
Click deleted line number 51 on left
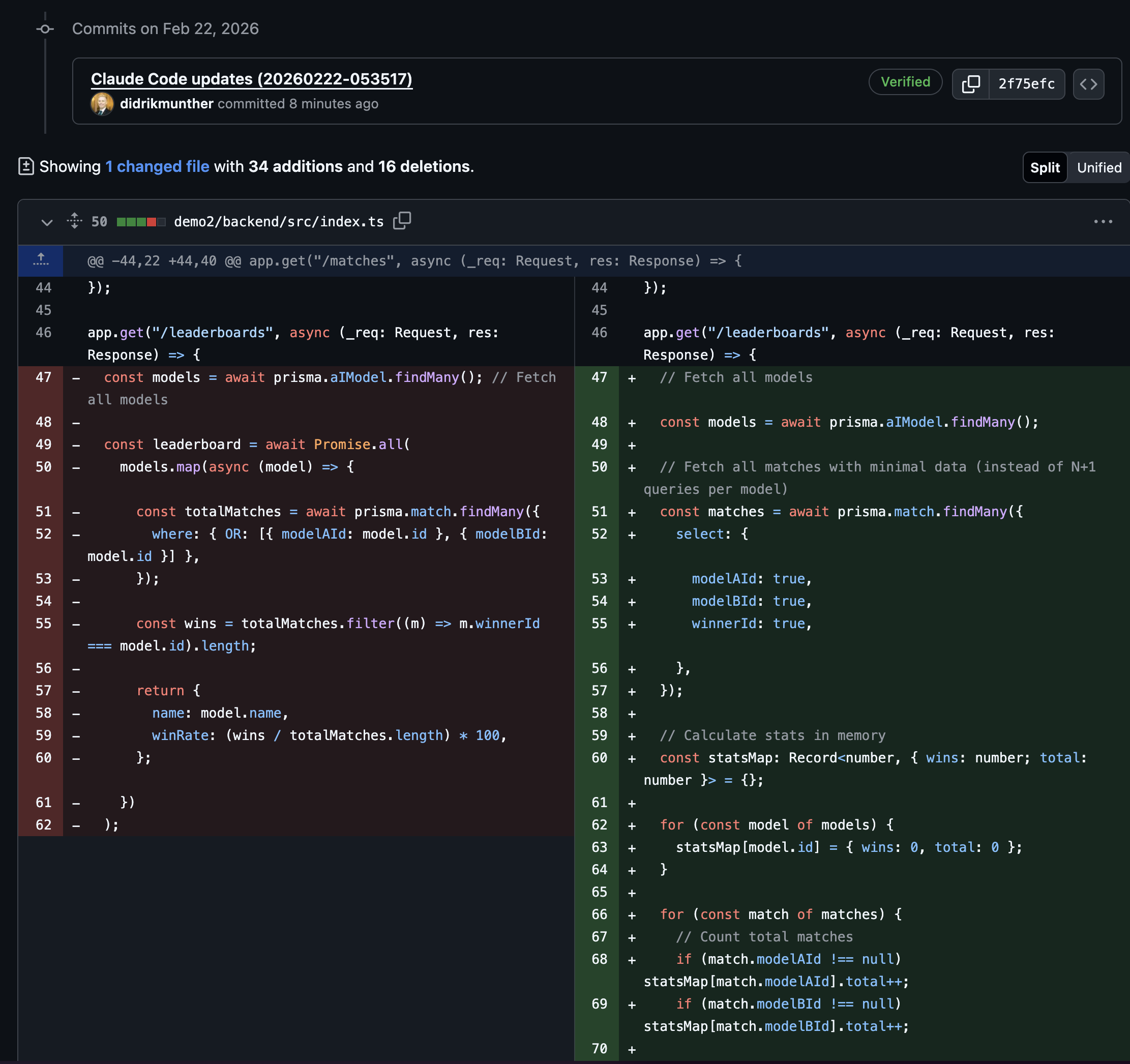coord(43,512)
